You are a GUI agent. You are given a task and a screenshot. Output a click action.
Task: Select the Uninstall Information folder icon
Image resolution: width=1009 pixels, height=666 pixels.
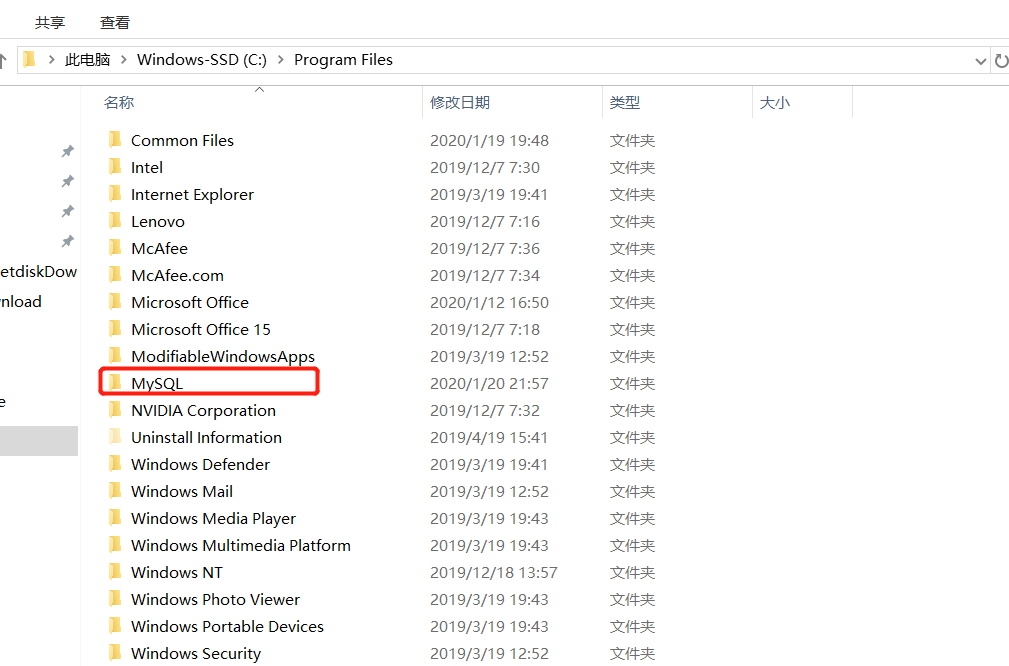point(115,436)
